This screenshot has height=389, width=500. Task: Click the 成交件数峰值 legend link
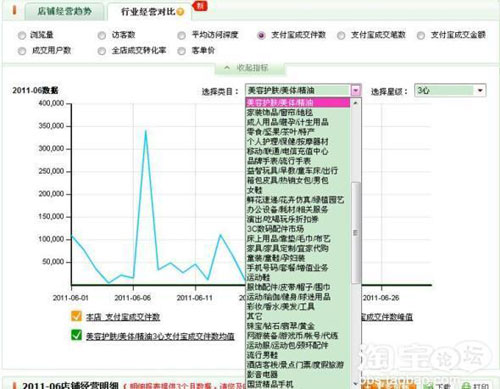point(387,317)
